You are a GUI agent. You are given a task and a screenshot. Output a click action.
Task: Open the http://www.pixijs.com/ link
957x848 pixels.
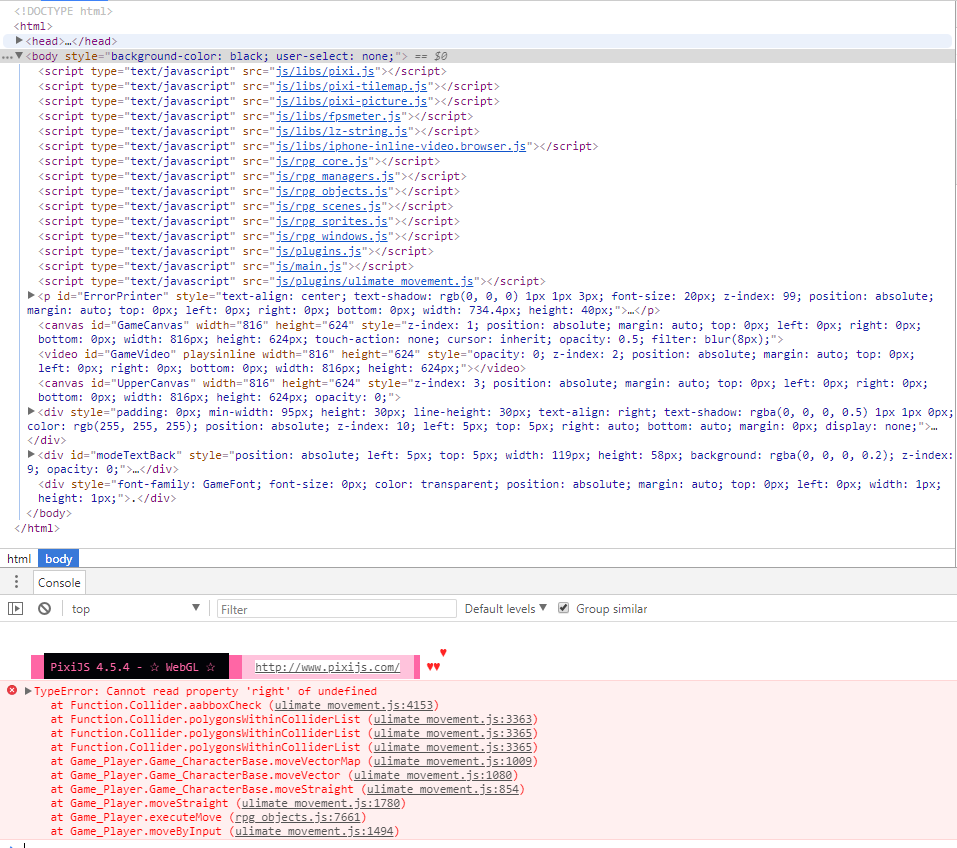click(328, 667)
